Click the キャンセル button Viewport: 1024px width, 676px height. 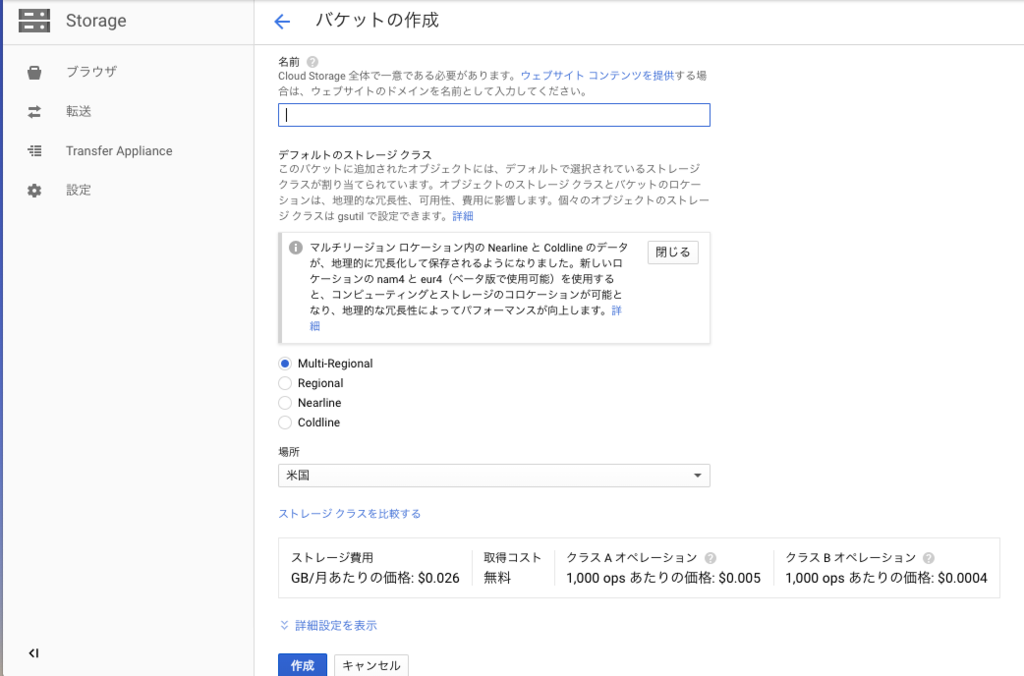click(x=371, y=664)
